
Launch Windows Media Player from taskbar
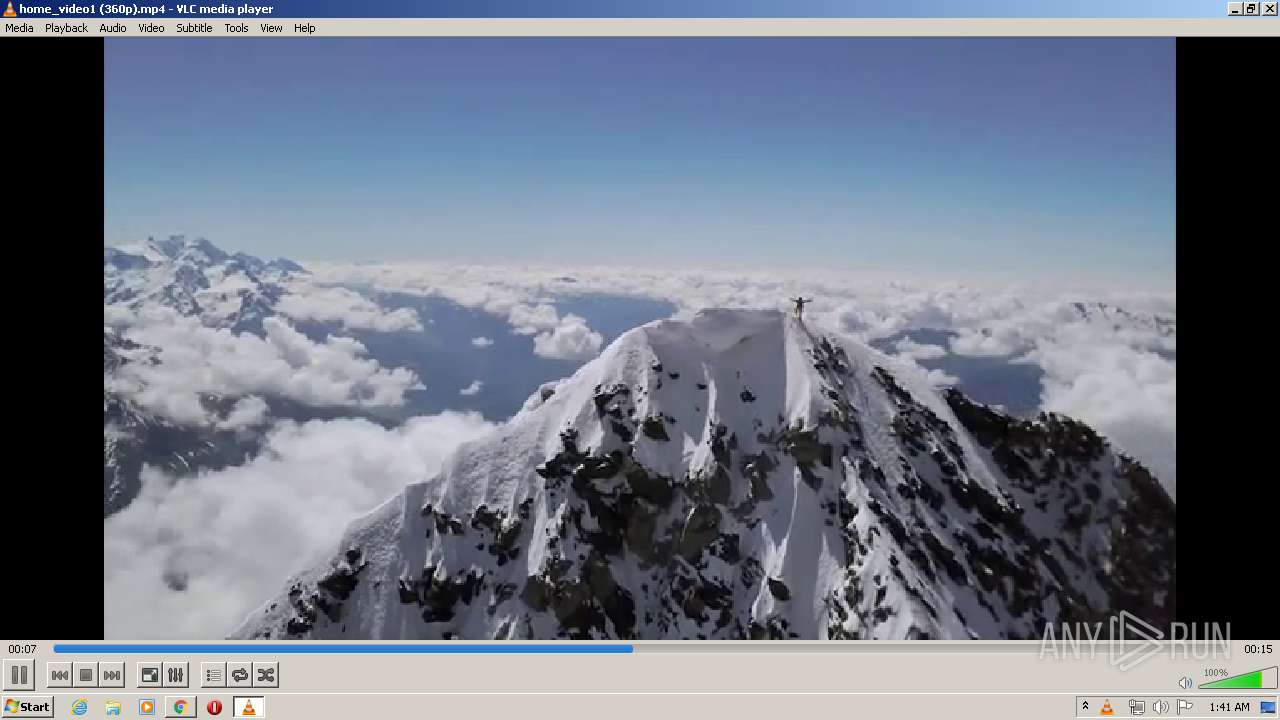point(147,707)
